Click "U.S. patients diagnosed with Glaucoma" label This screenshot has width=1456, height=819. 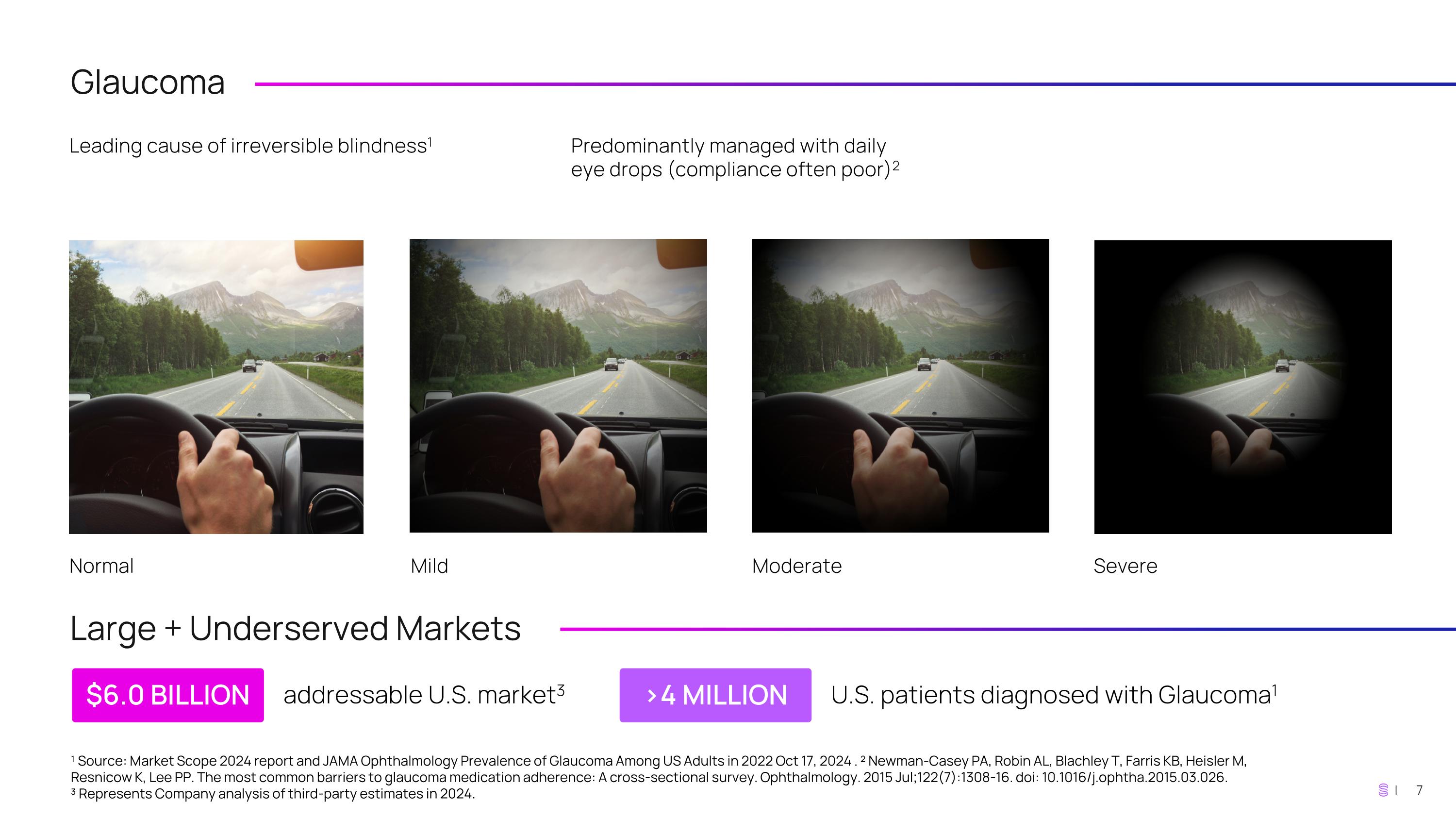pos(1050,695)
